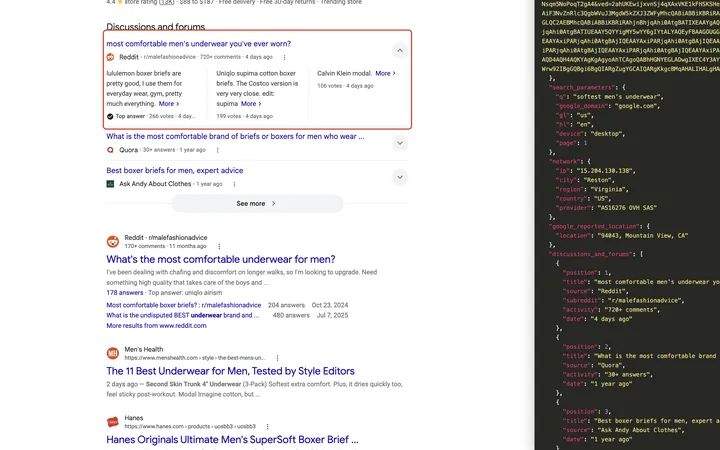Click the JSON provider value "AS16276 OVH SAS"
Image resolution: width=720 pixels, height=450 pixels.
pyautogui.click(x=627, y=208)
